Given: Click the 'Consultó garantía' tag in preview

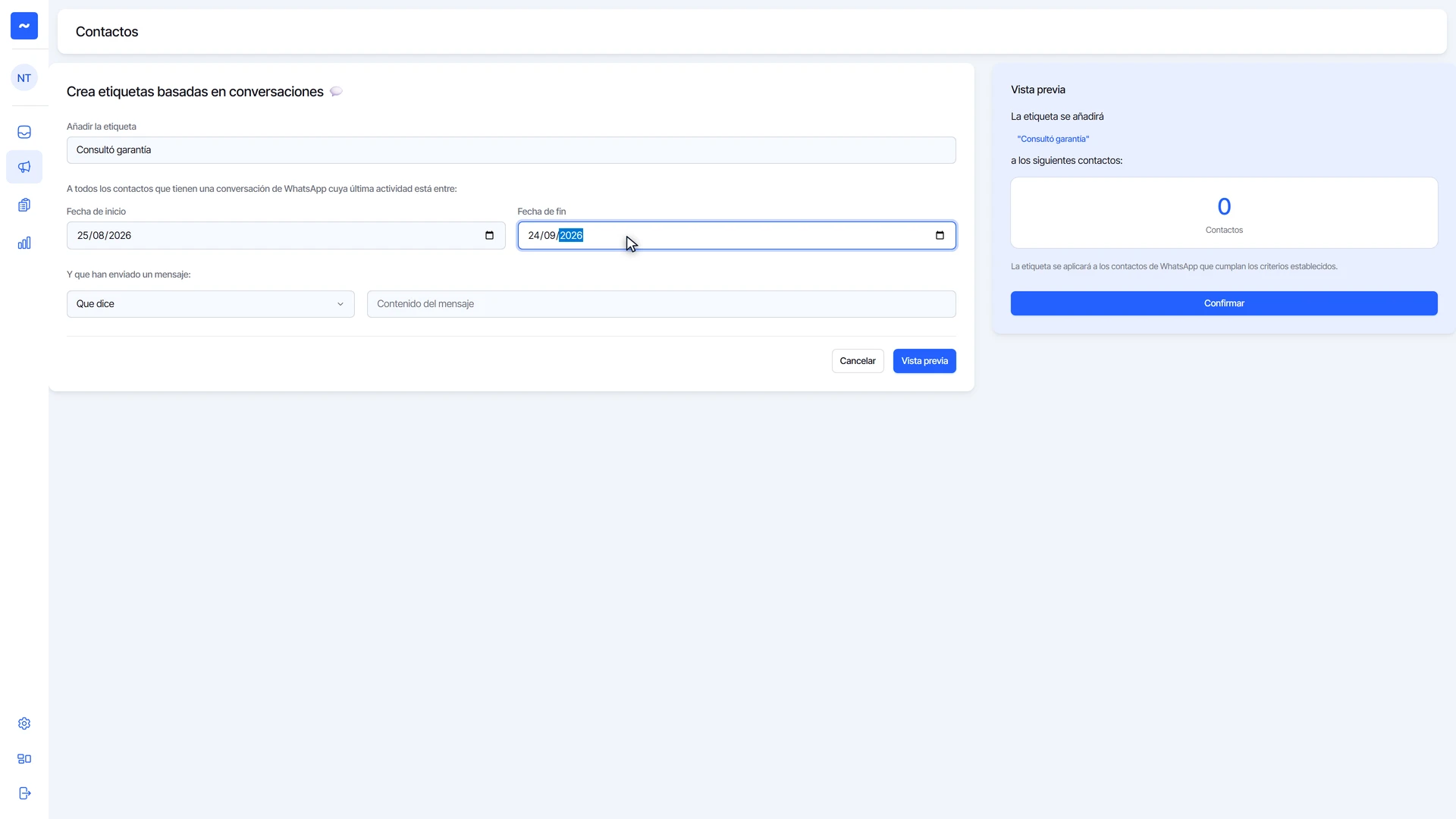Looking at the screenshot, I should [x=1053, y=139].
